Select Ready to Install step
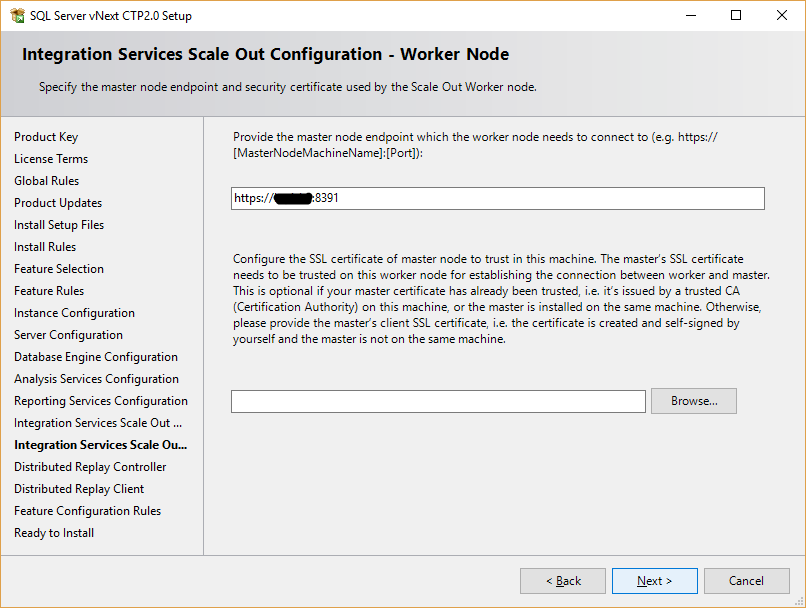806x608 pixels. tap(54, 533)
